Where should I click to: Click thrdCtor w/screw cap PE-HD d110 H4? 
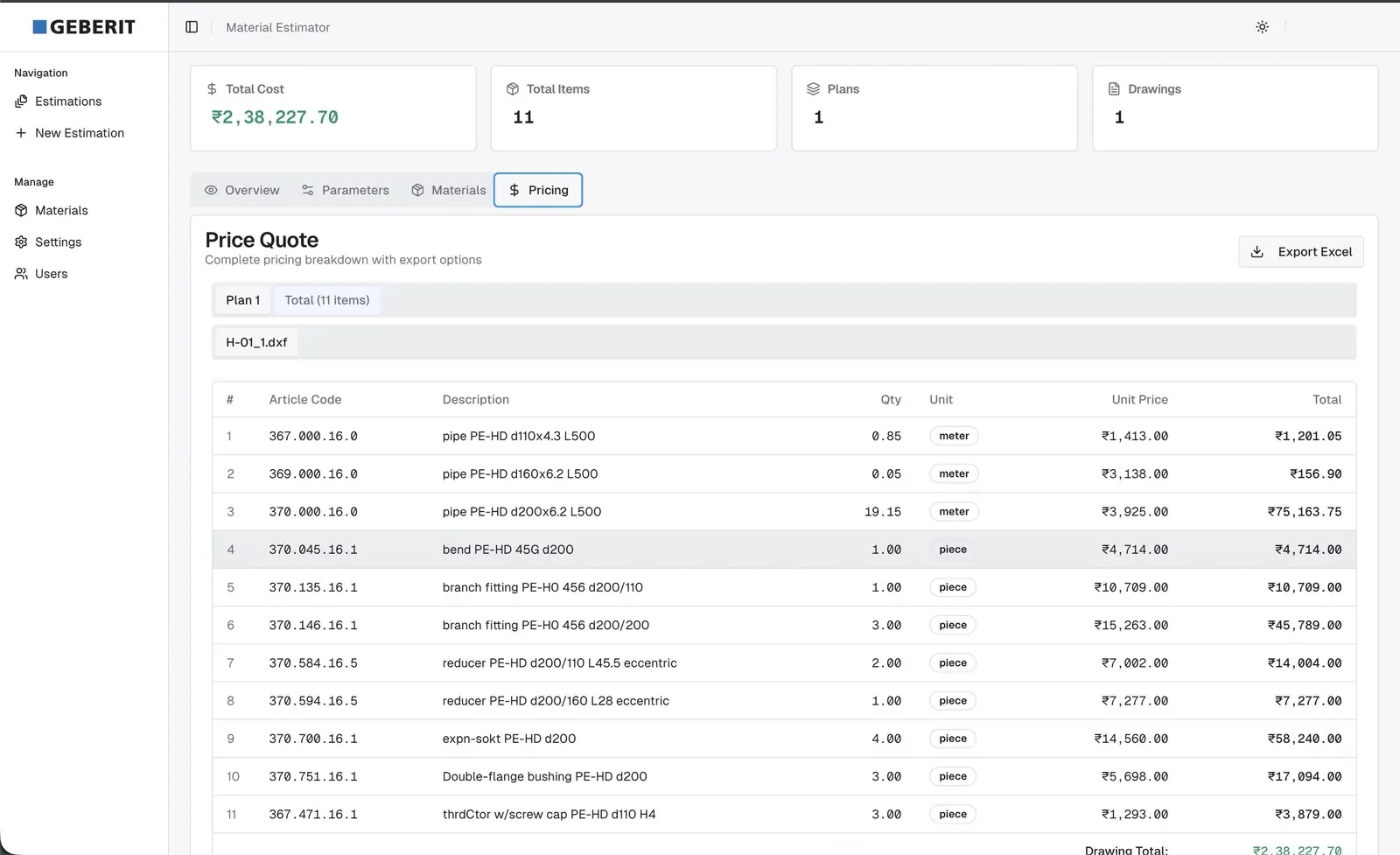point(549,815)
